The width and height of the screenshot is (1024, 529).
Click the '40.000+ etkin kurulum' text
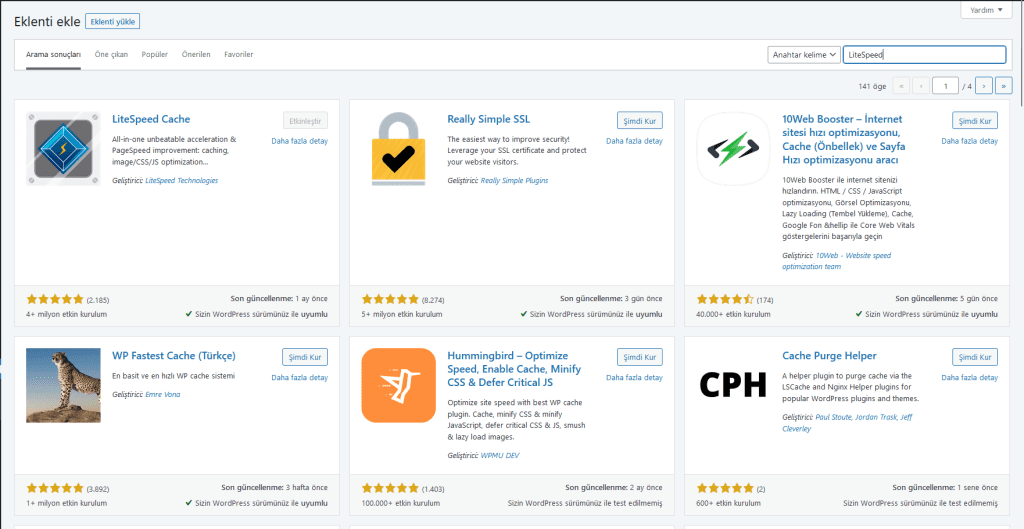(x=733, y=314)
